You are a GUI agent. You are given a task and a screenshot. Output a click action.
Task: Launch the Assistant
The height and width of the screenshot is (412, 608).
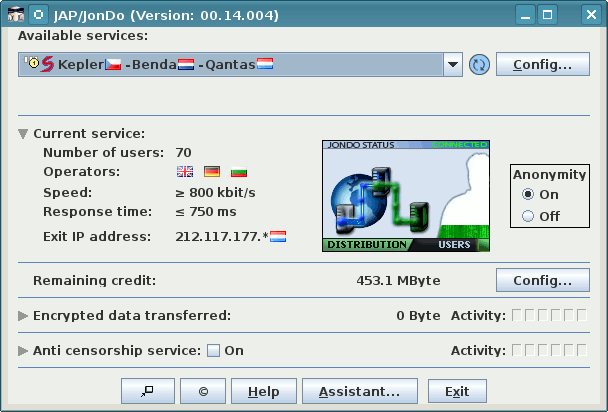(x=359, y=391)
